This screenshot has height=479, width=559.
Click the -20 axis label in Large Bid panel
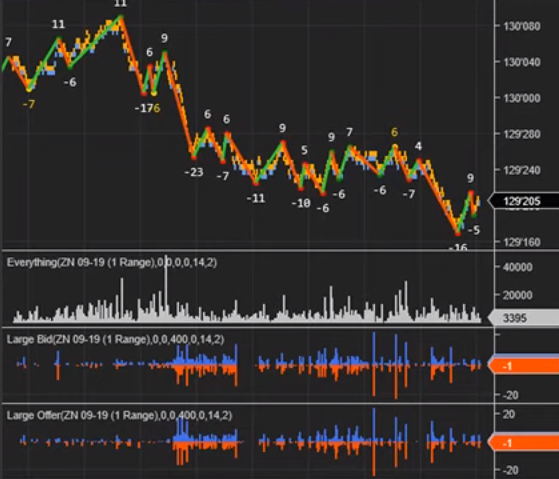[511, 395]
